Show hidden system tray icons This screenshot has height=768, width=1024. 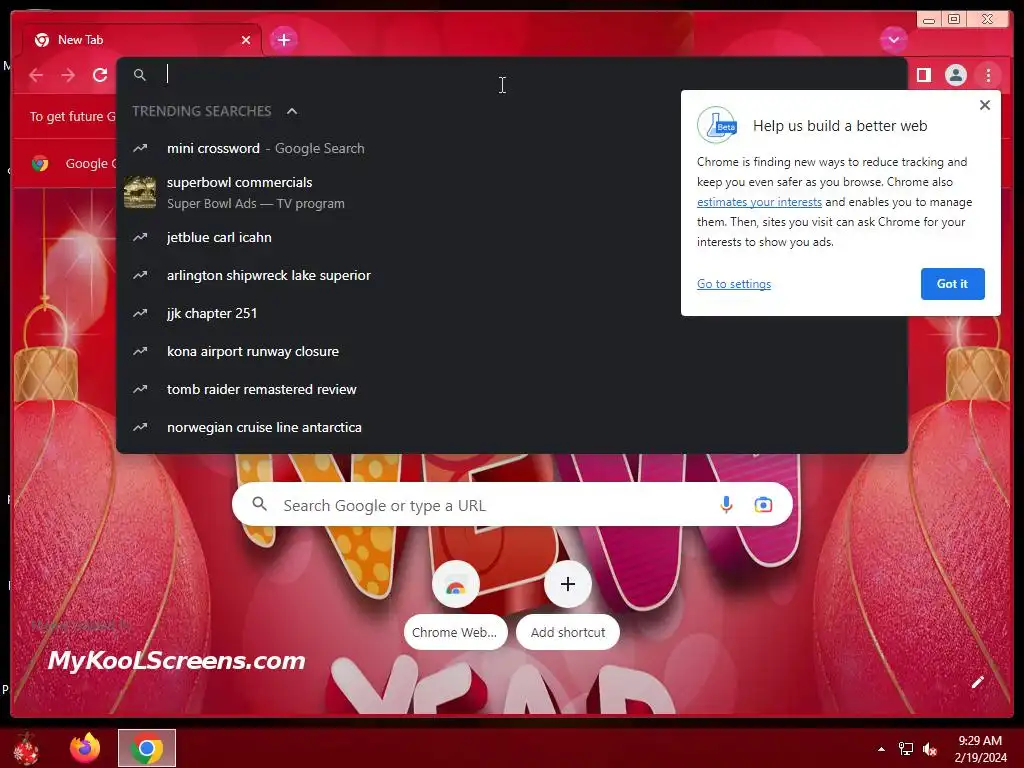pos(881,749)
